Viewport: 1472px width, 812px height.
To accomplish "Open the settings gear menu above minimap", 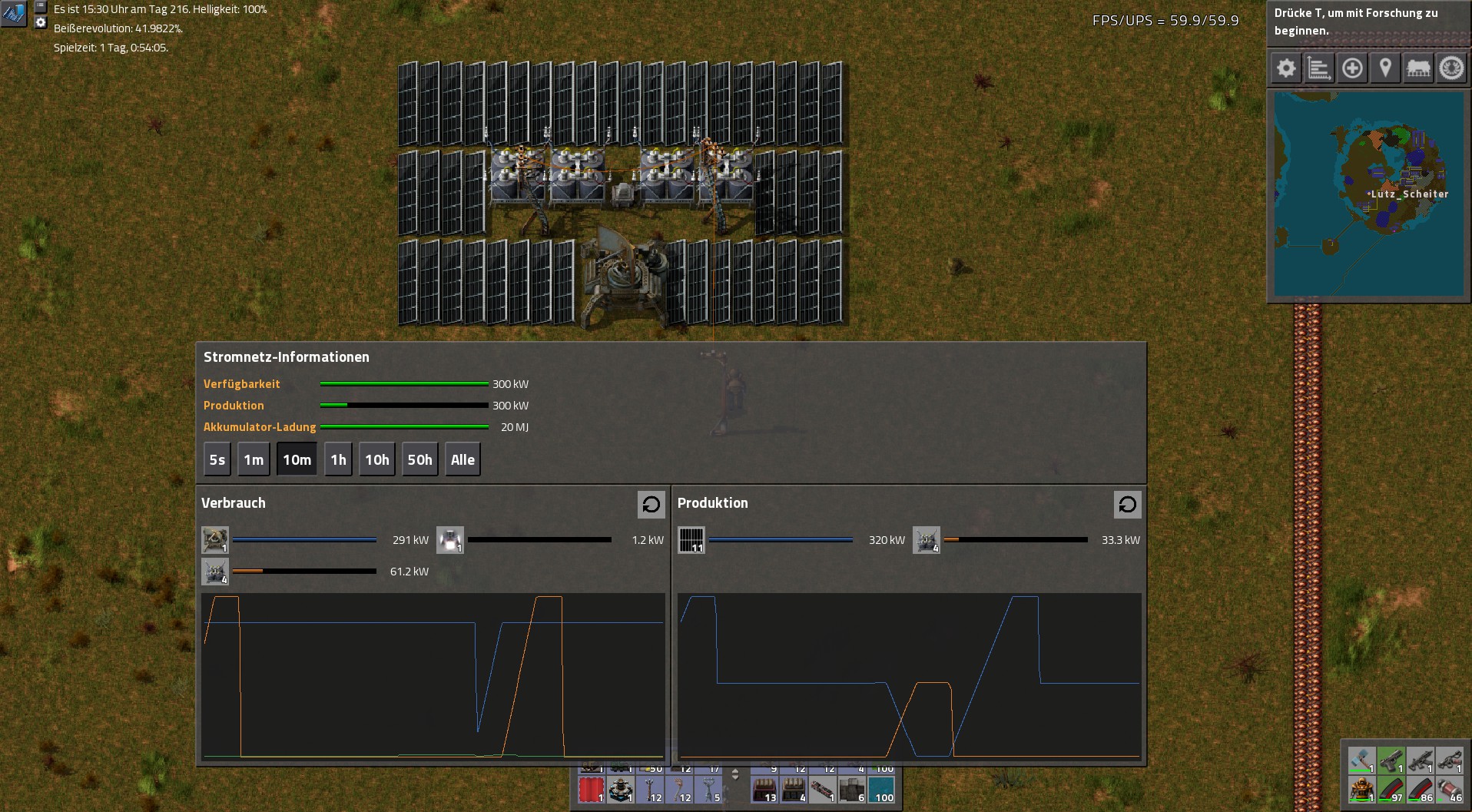I will pyautogui.click(x=1286, y=68).
